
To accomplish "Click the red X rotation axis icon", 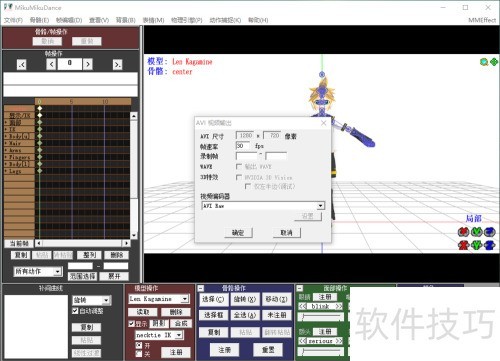I will click(x=463, y=231).
